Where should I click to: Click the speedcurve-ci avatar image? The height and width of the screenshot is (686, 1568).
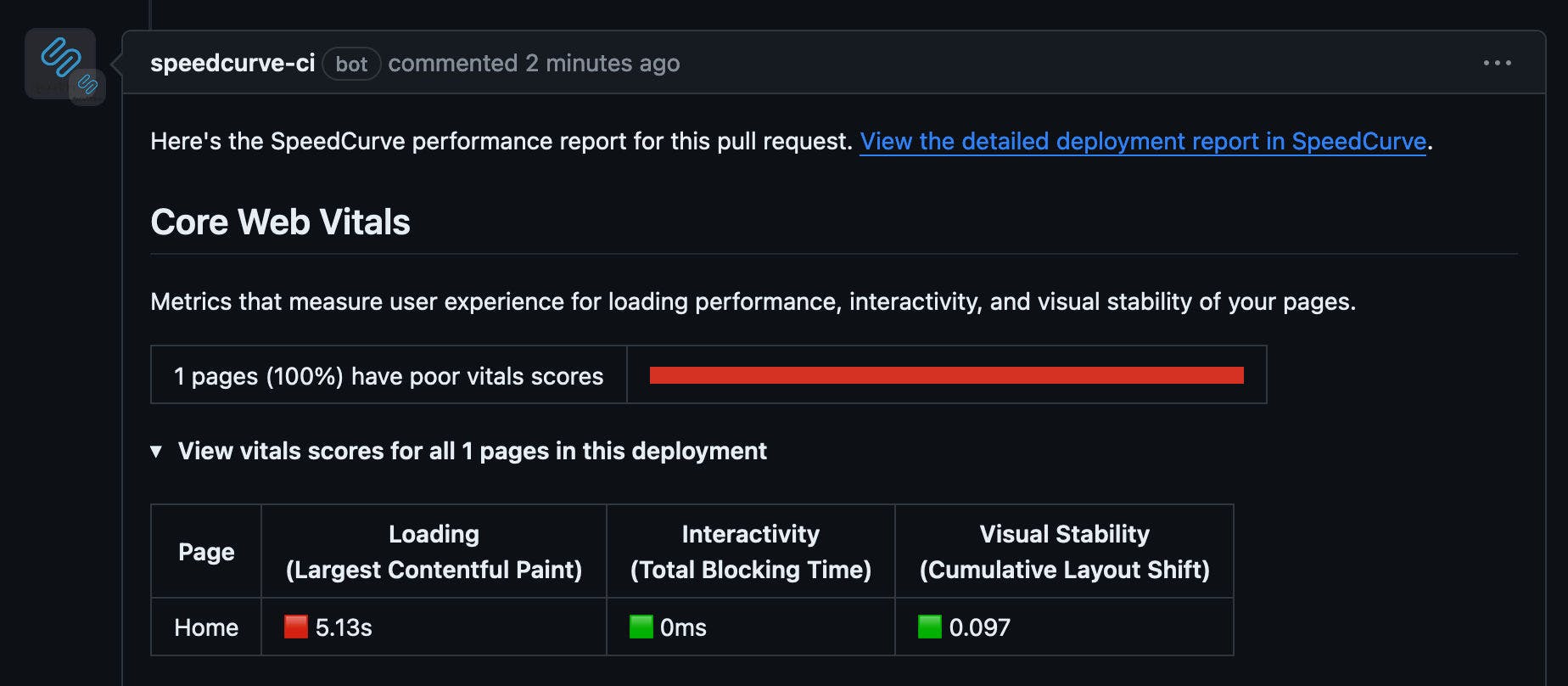(58, 59)
